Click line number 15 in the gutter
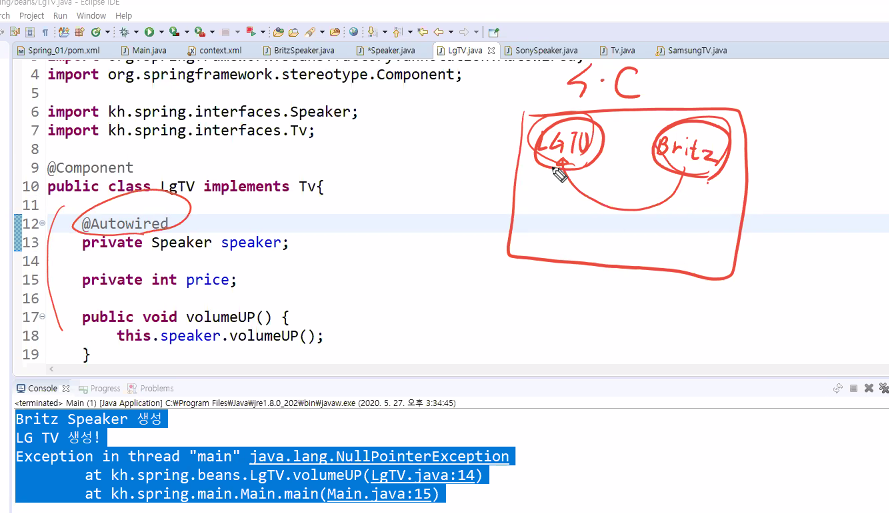 (x=31, y=280)
